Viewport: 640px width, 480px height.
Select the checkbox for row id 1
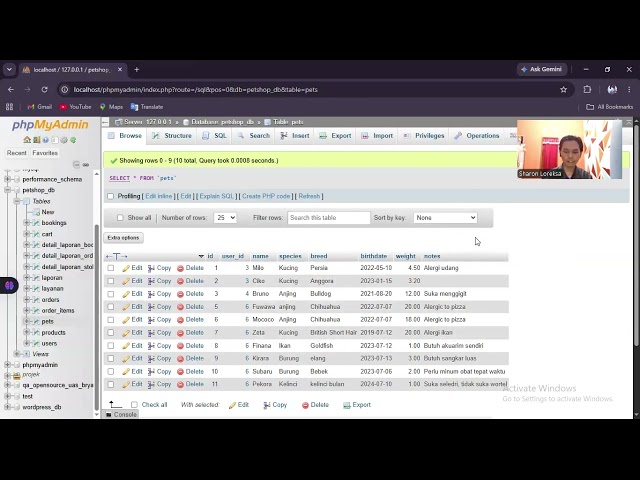point(111,268)
